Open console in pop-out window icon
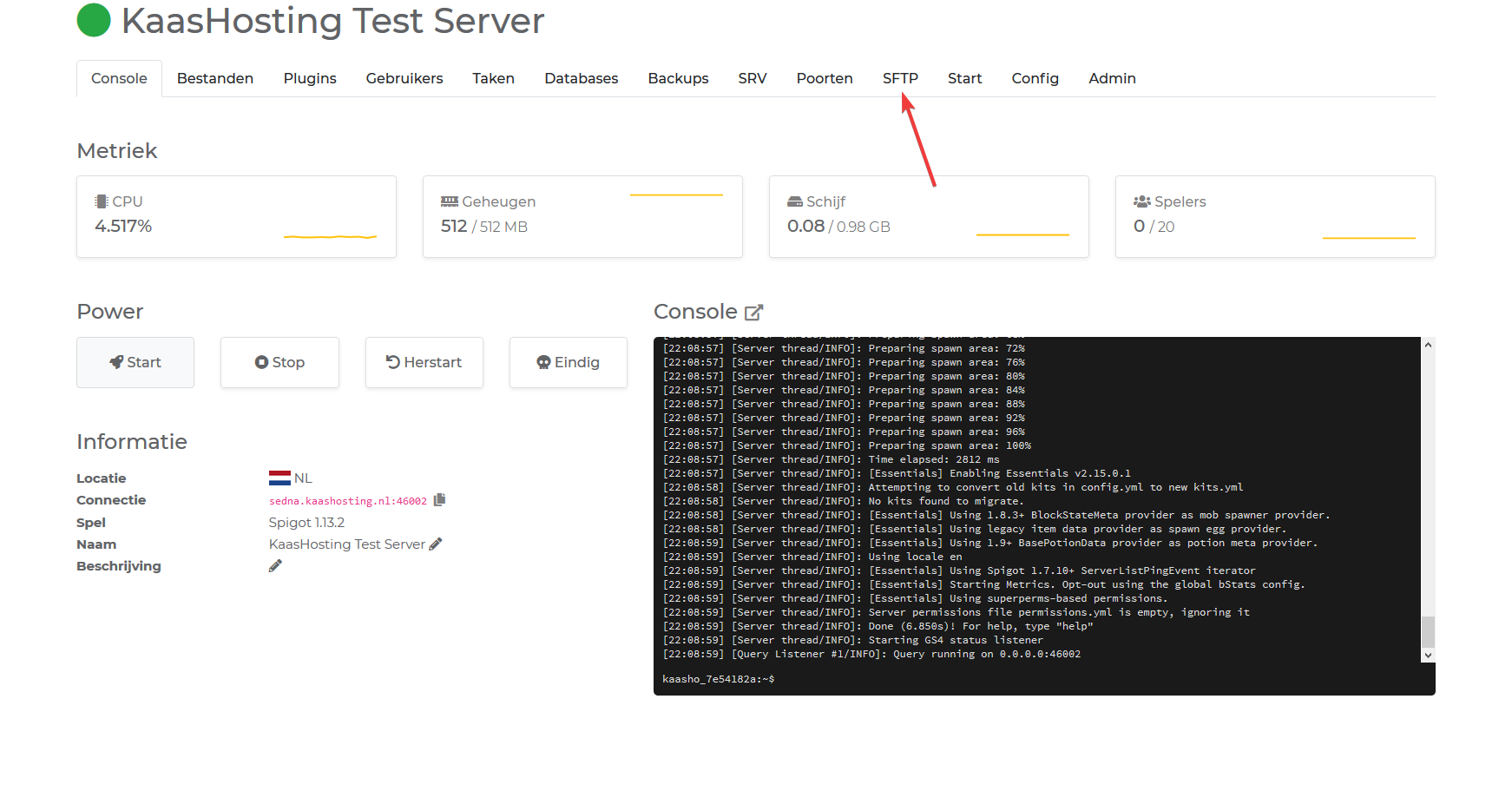 [x=753, y=313]
